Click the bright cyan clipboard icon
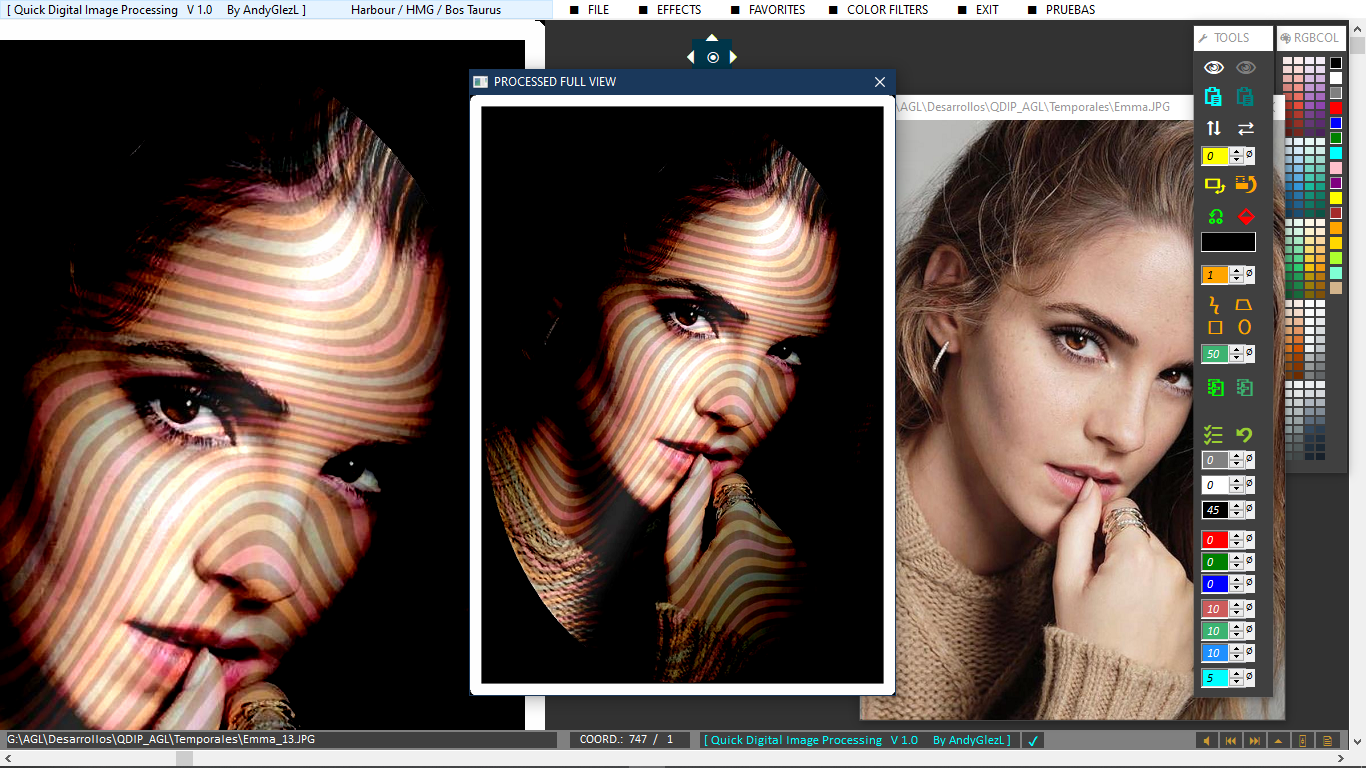Image resolution: width=1366 pixels, height=768 pixels. 1214,97
